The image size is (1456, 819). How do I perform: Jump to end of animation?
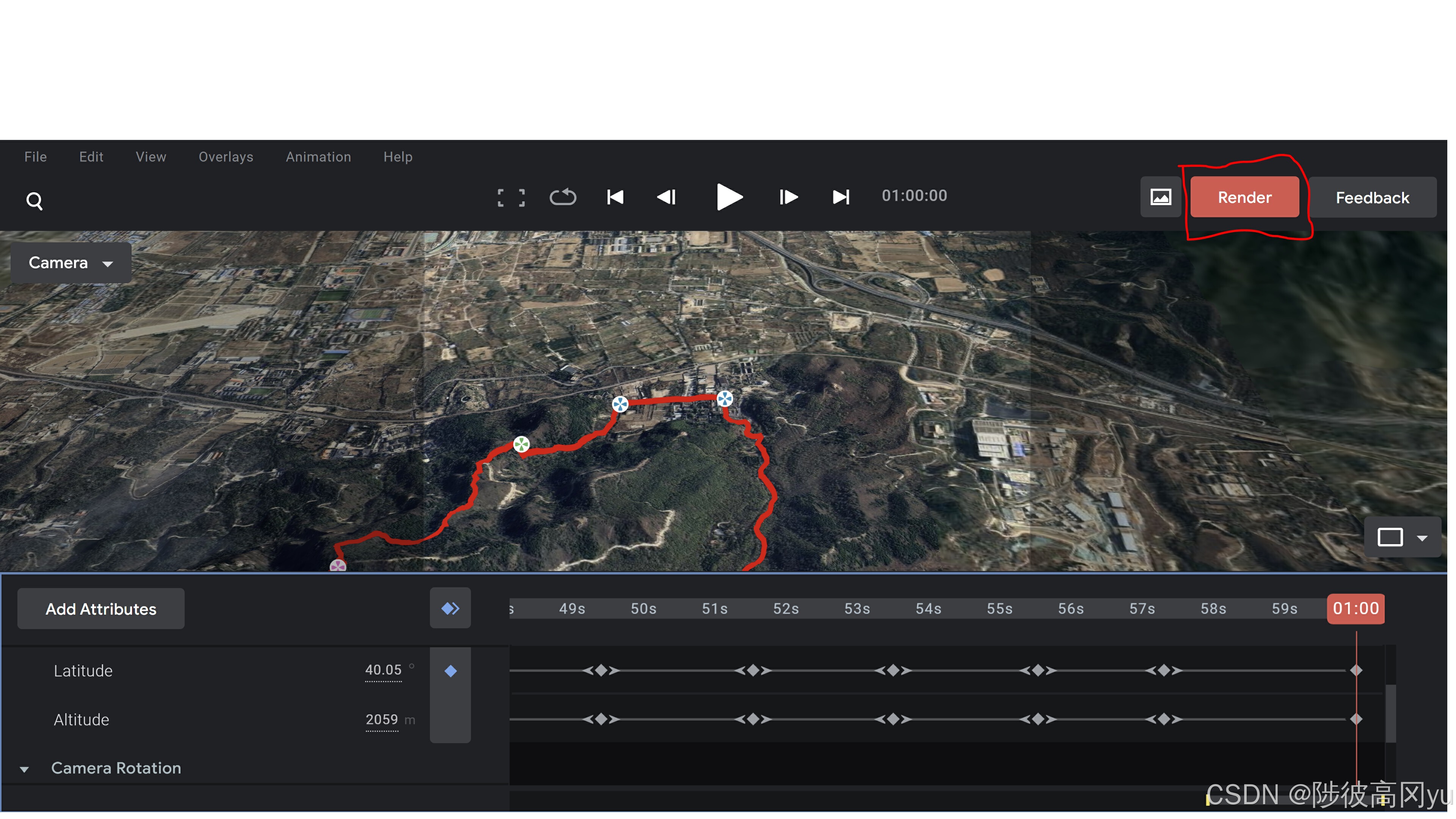841,197
